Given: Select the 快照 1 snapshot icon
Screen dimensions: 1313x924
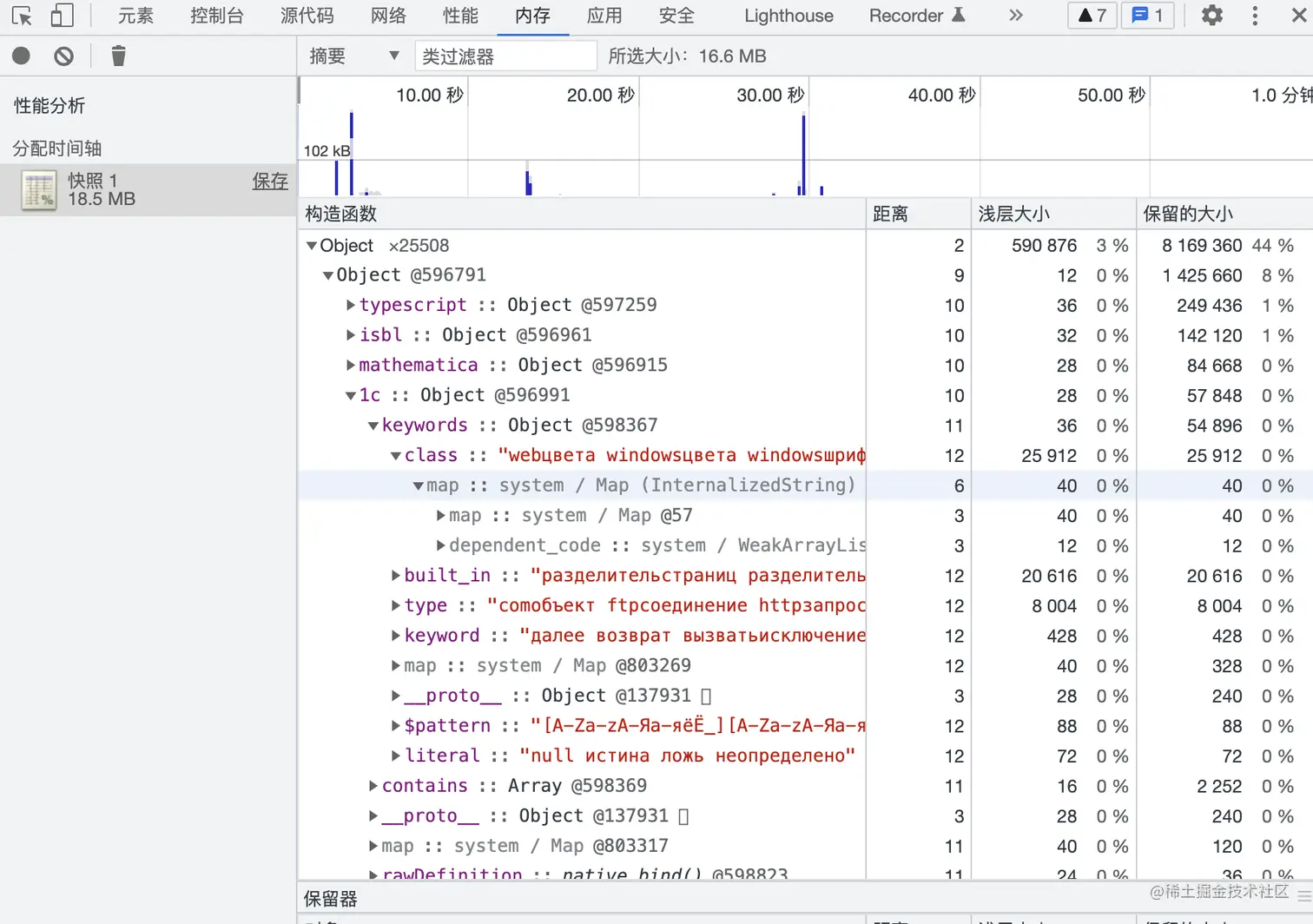Looking at the screenshot, I should (x=39, y=190).
